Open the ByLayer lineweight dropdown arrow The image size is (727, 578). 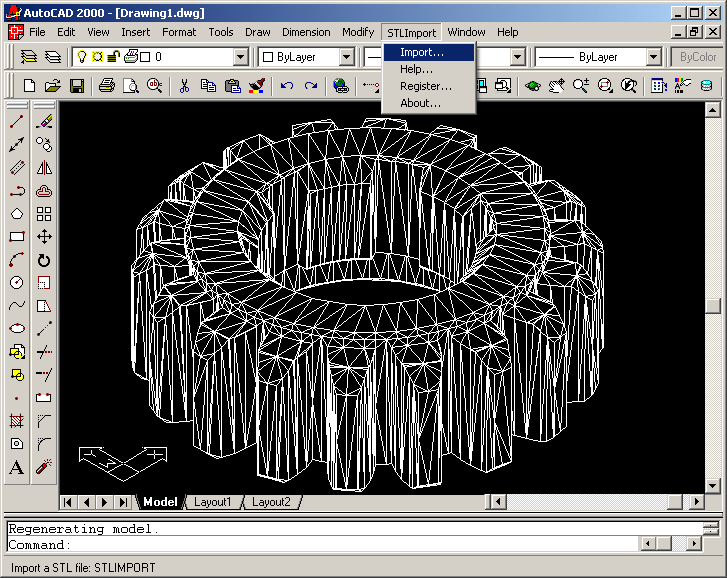pos(653,57)
